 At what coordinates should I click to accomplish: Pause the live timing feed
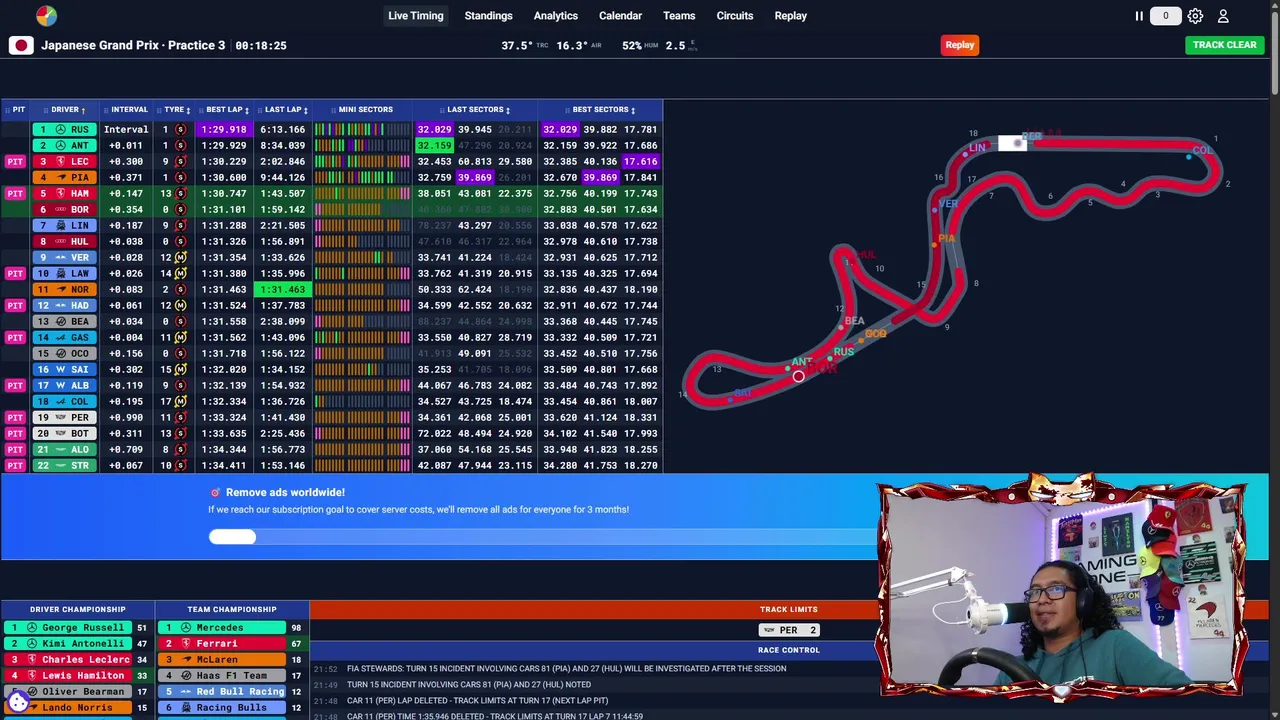pyautogui.click(x=1139, y=16)
